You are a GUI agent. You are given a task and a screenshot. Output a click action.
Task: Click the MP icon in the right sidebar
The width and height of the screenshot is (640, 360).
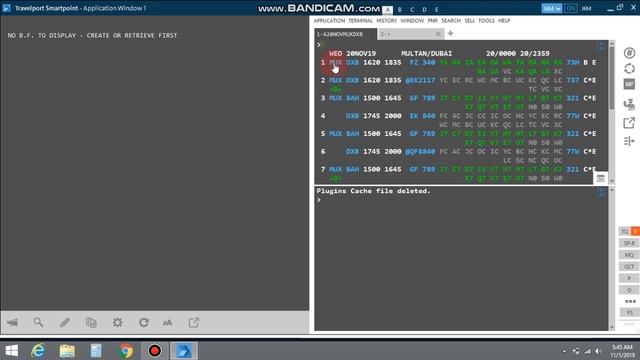629,84
